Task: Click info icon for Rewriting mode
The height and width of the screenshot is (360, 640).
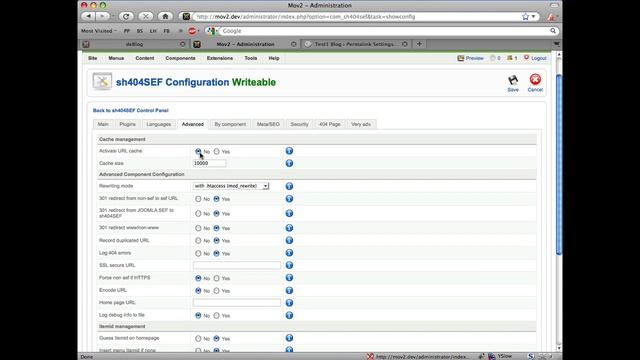Action: (x=289, y=186)
